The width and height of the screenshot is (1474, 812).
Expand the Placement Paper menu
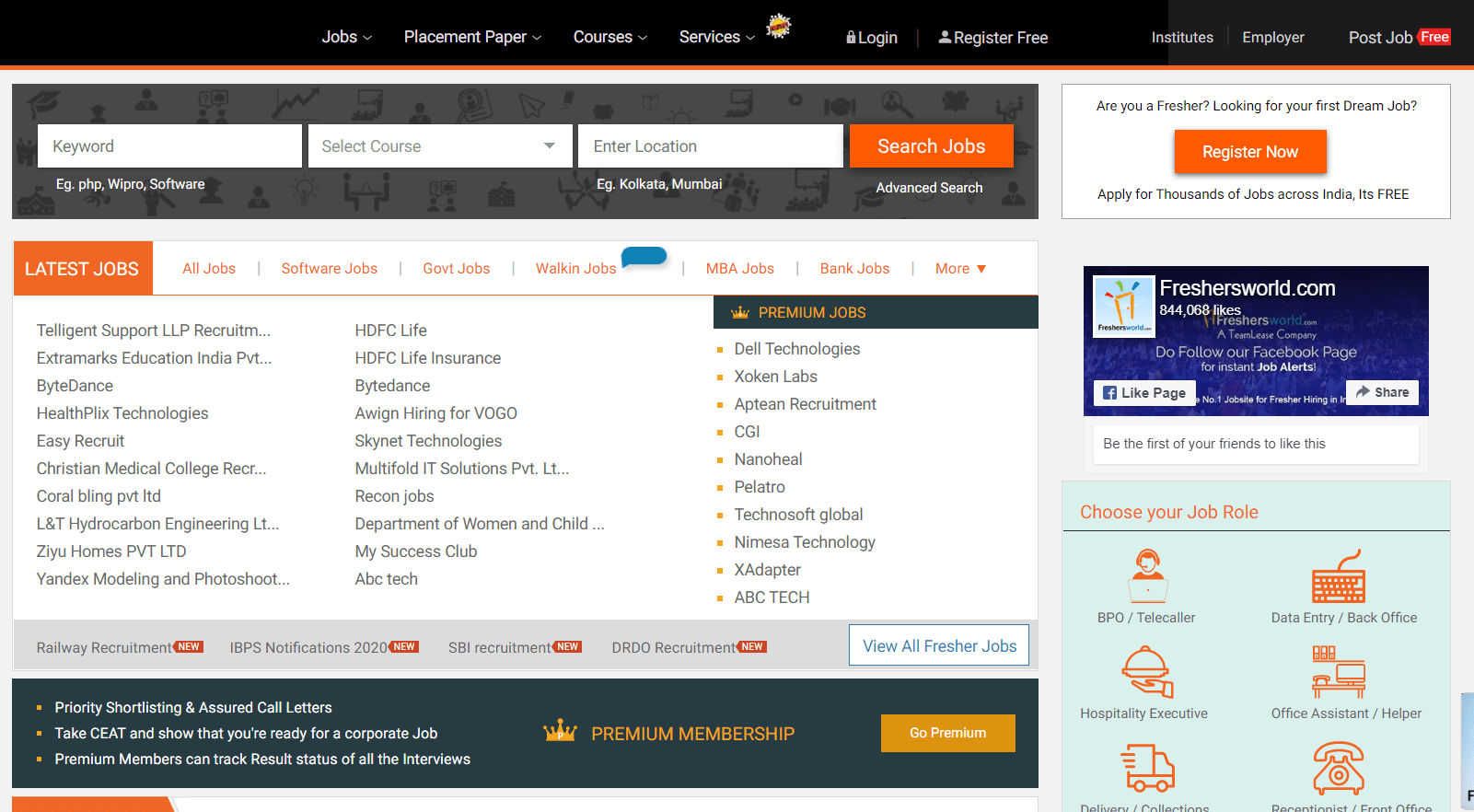473,37
